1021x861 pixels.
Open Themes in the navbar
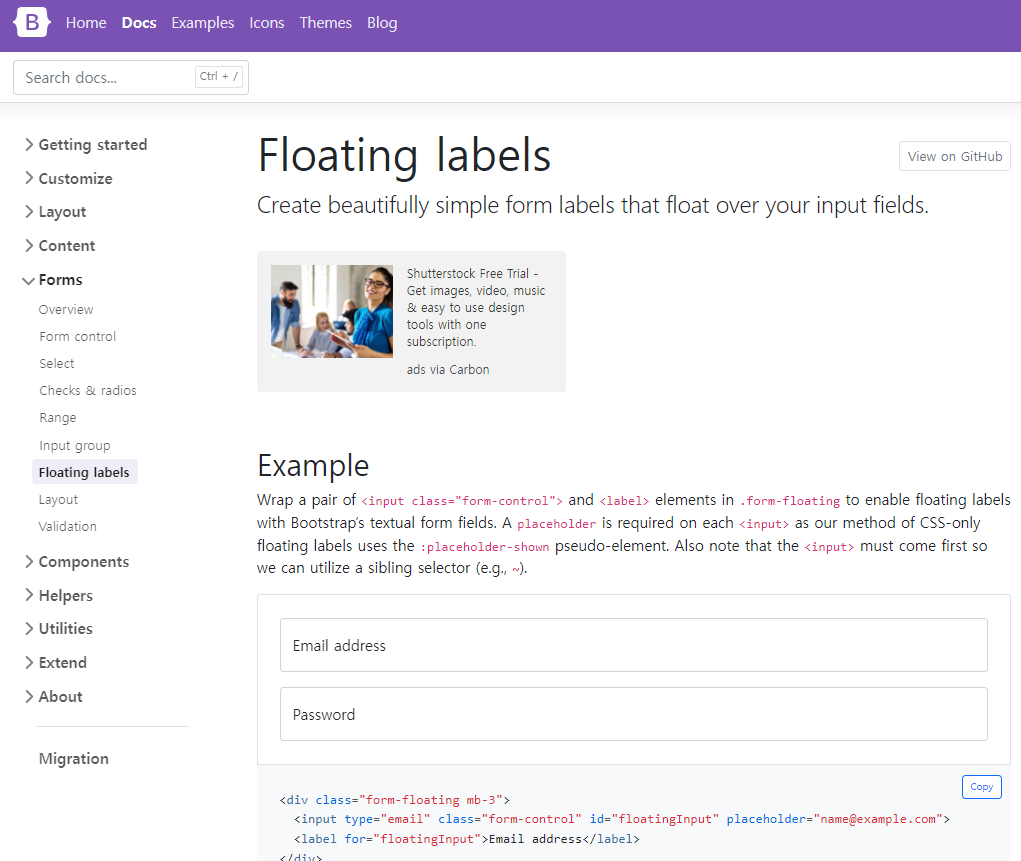click(x=326, y=23)
